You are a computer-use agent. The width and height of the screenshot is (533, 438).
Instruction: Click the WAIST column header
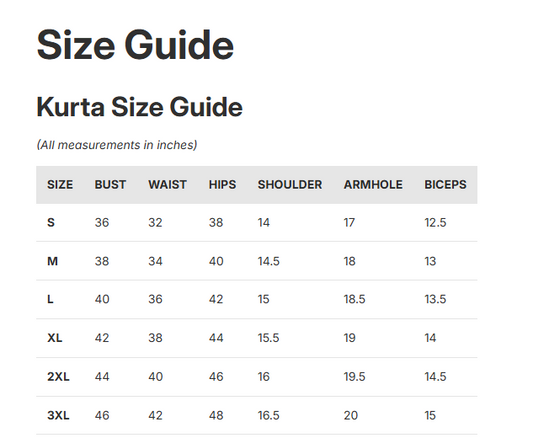pos(167,185)
